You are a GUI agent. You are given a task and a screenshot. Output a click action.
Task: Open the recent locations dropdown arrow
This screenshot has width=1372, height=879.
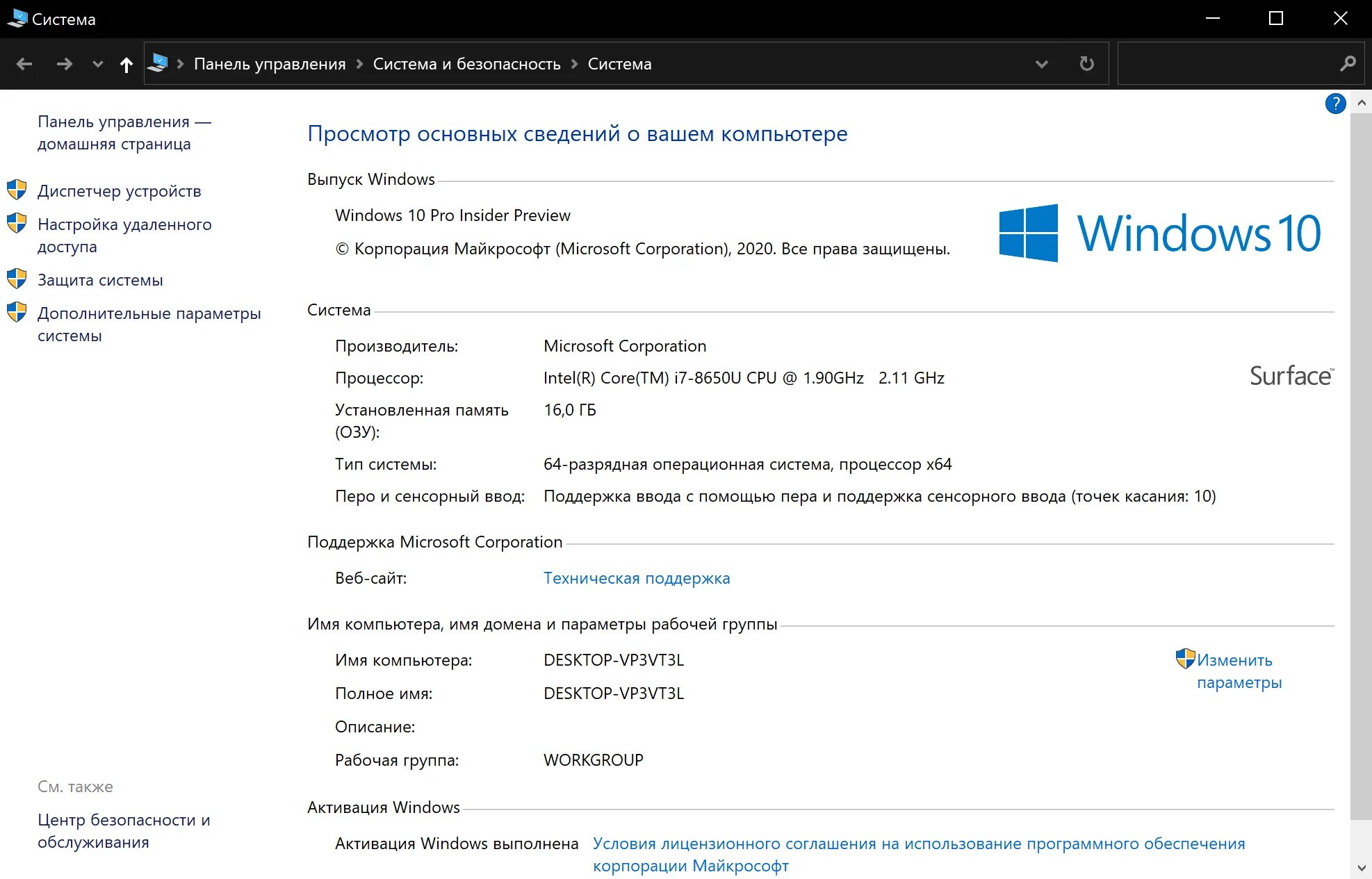point(97,64)
